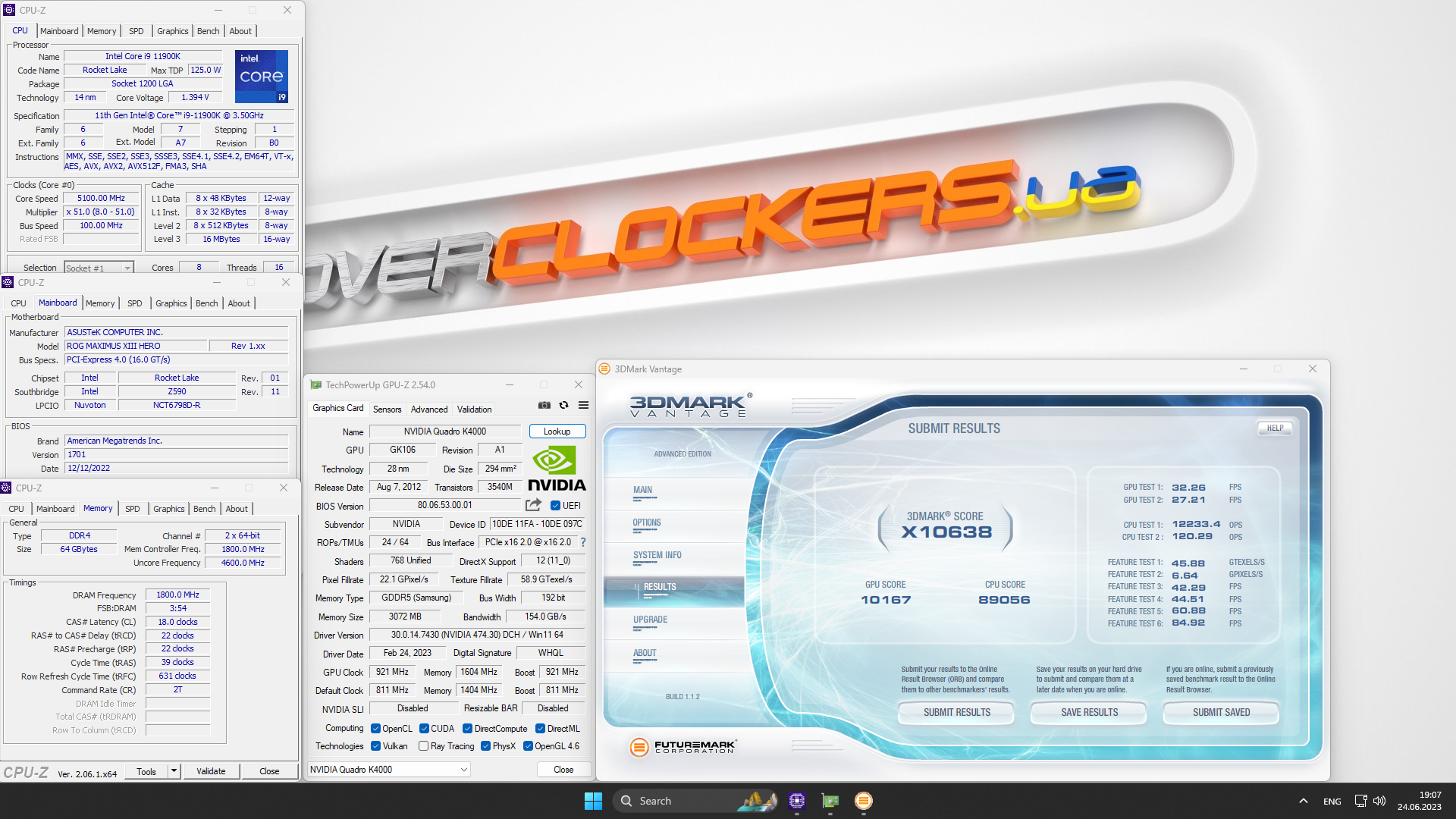
Task: Show hidden tray icons chevron
Action: (x=1303, y=801)
